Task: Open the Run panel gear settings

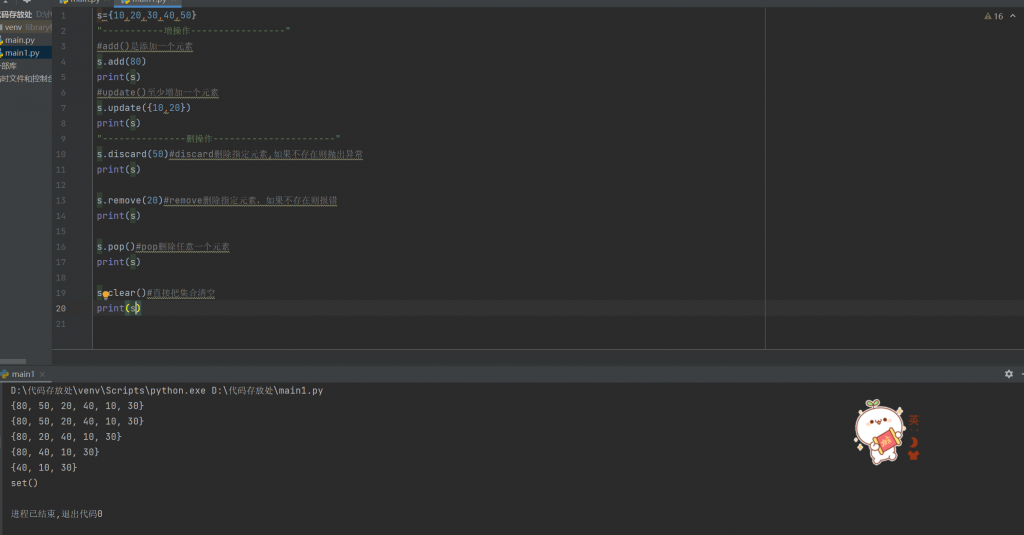Action: 1008,374
